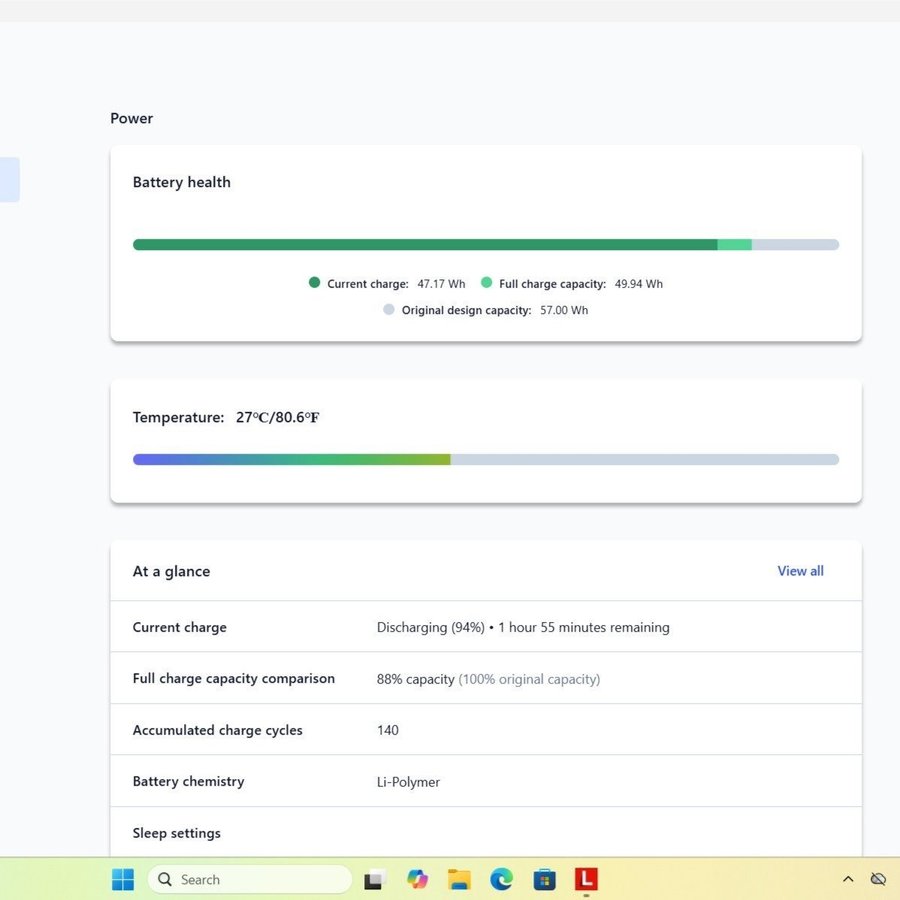Click the gray Original design capacity dot
900x900 pixels.
[389, 310]
